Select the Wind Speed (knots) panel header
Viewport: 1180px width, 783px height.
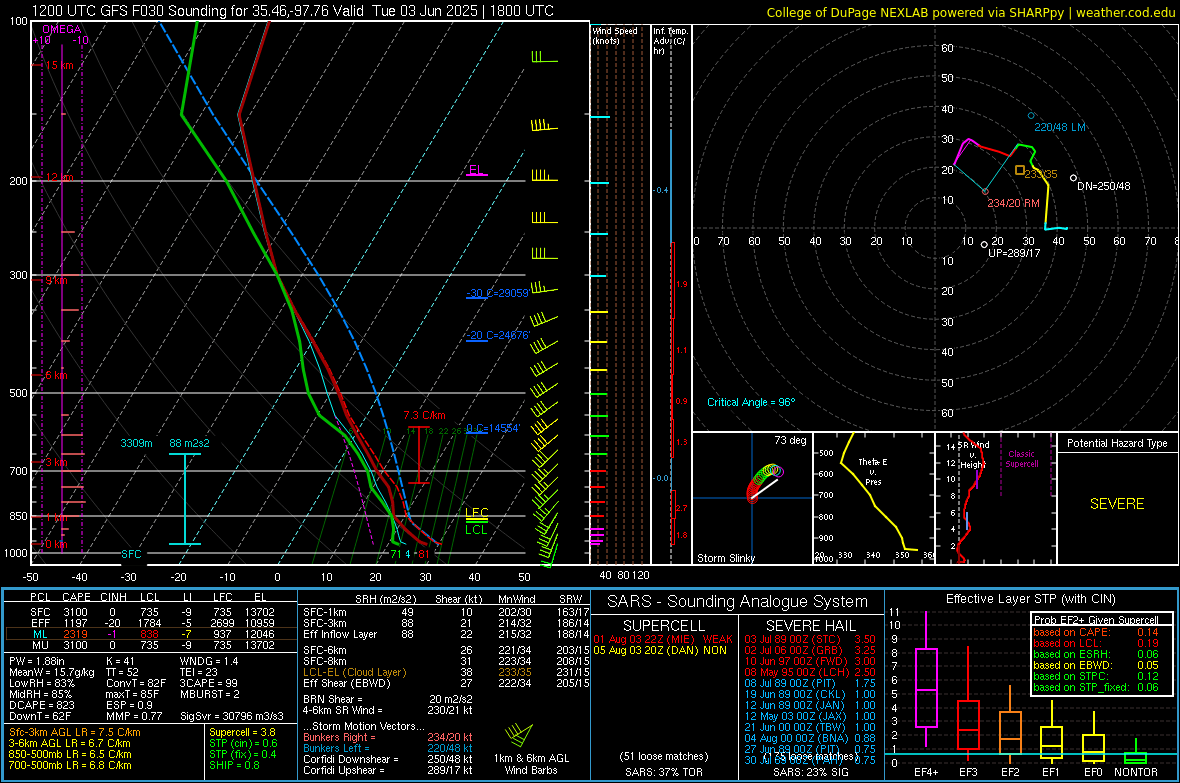click(615, 35)
